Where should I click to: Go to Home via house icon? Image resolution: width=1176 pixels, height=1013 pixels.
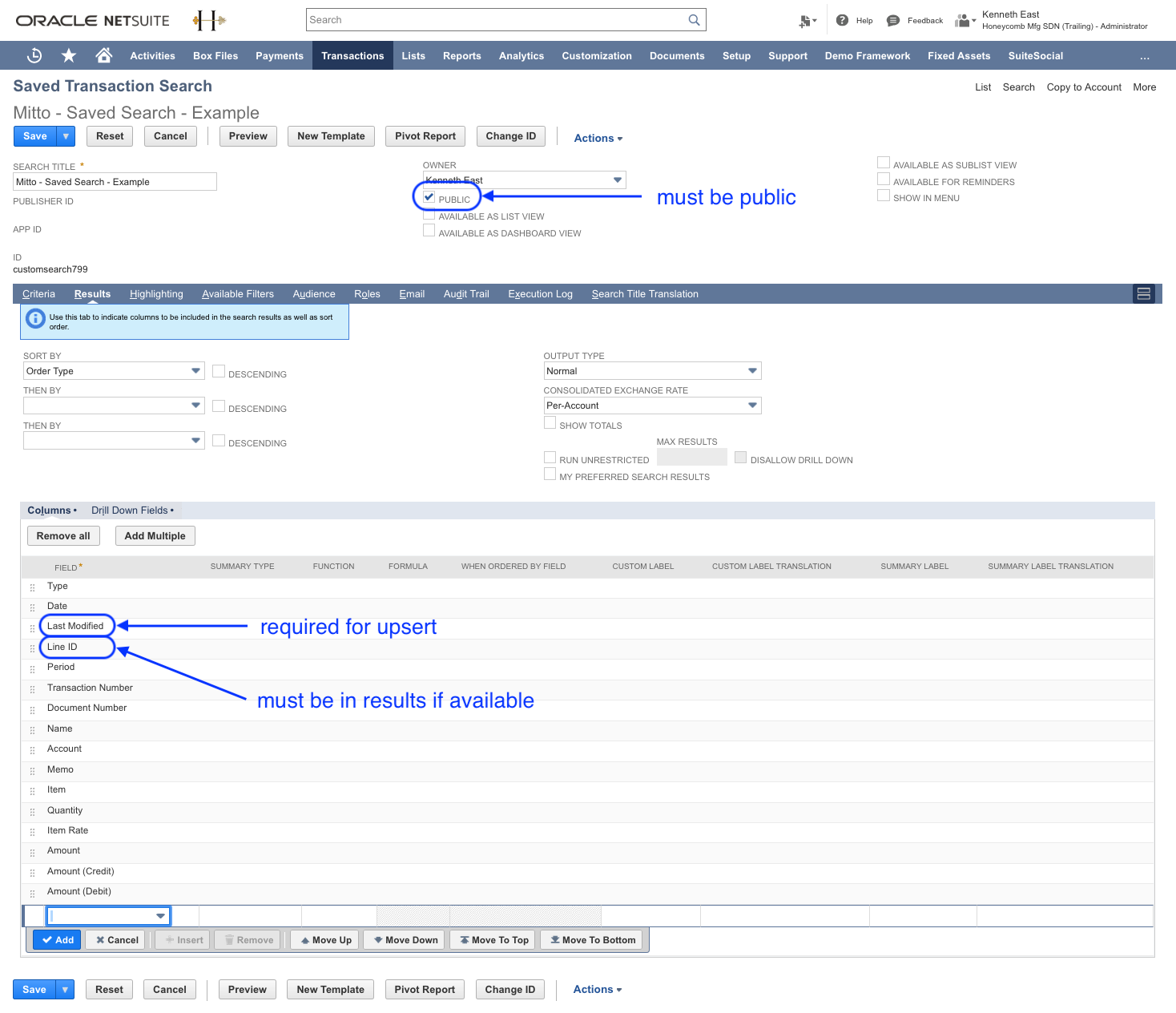(103, 55)
